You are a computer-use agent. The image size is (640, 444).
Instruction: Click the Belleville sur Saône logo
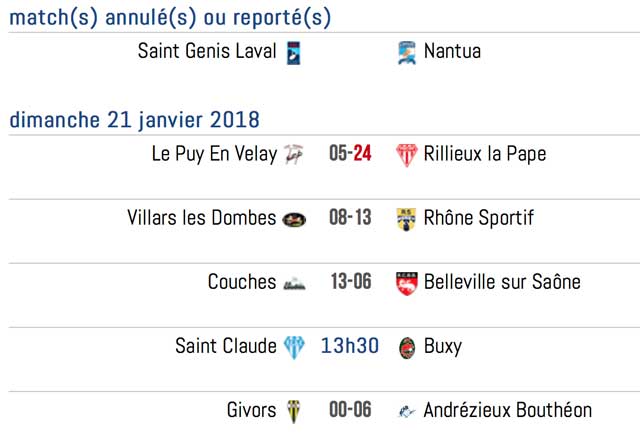click(406, 283)
